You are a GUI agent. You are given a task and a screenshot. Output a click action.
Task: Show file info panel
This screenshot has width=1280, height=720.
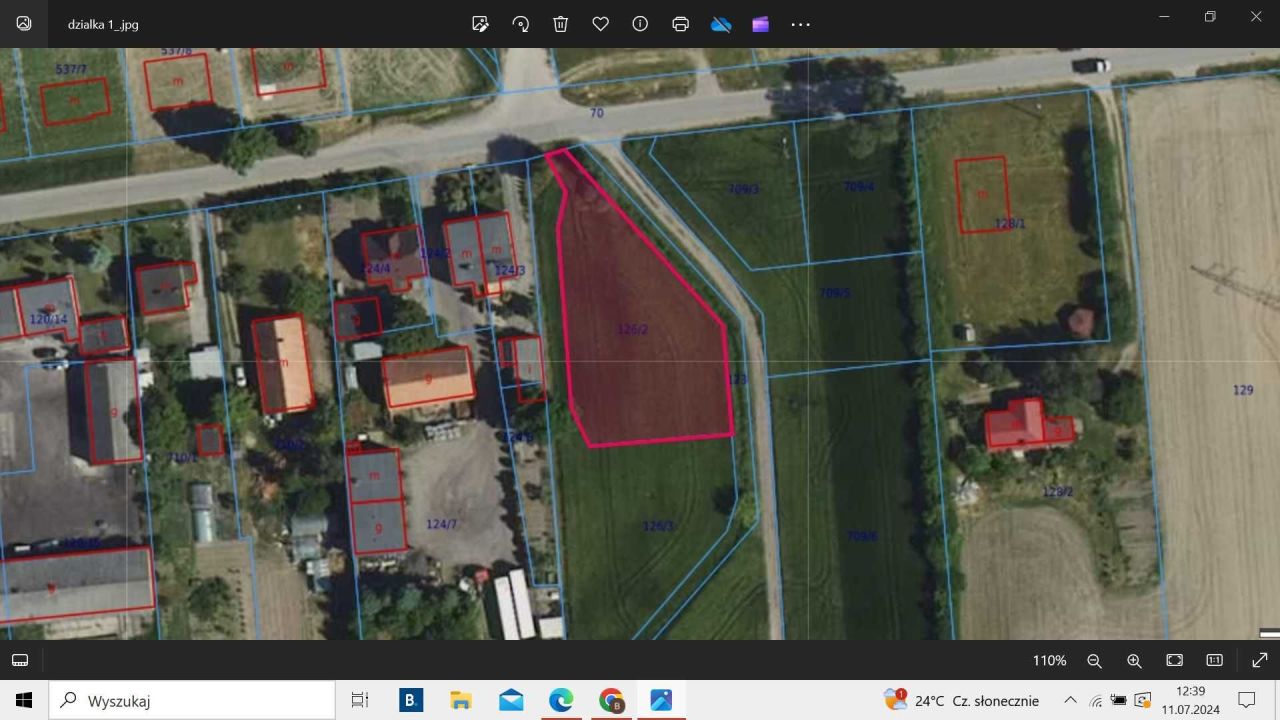(x=640, y=24)
